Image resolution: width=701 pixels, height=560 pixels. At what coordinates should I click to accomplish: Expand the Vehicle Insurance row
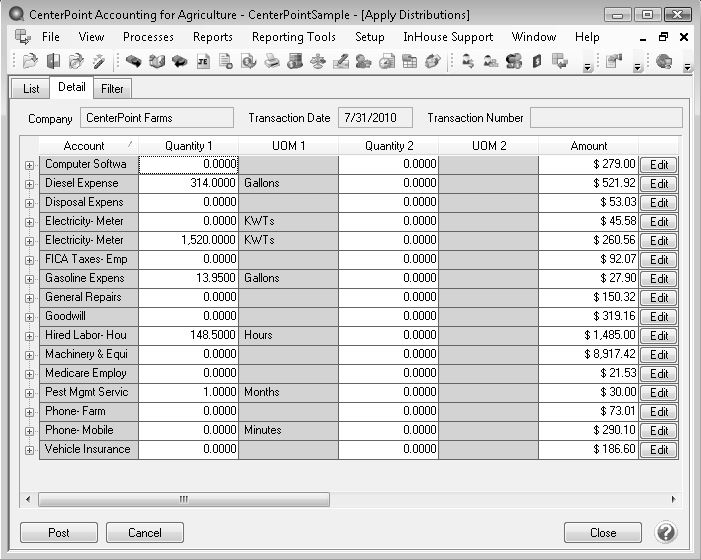(x=29, y=450)
